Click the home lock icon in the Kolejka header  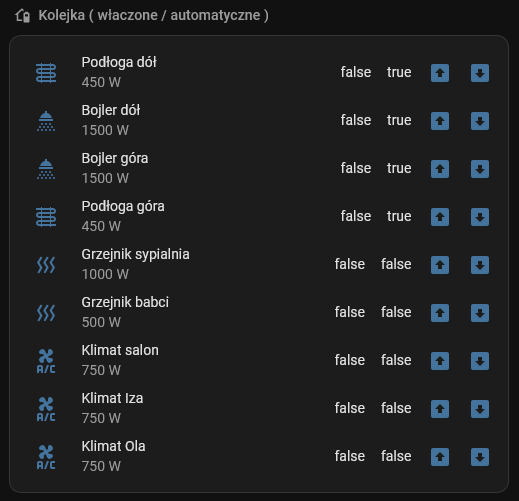coord(23,16)
